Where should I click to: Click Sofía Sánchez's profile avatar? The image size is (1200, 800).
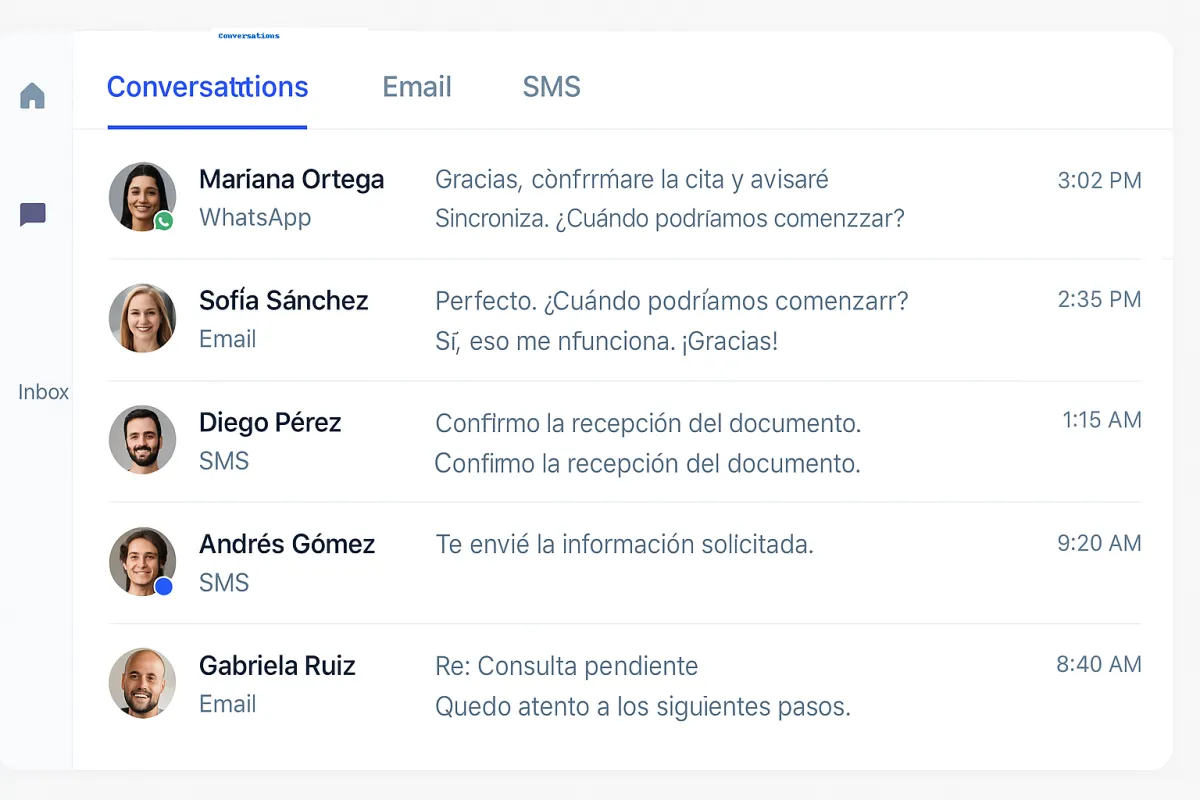[142, 318]
